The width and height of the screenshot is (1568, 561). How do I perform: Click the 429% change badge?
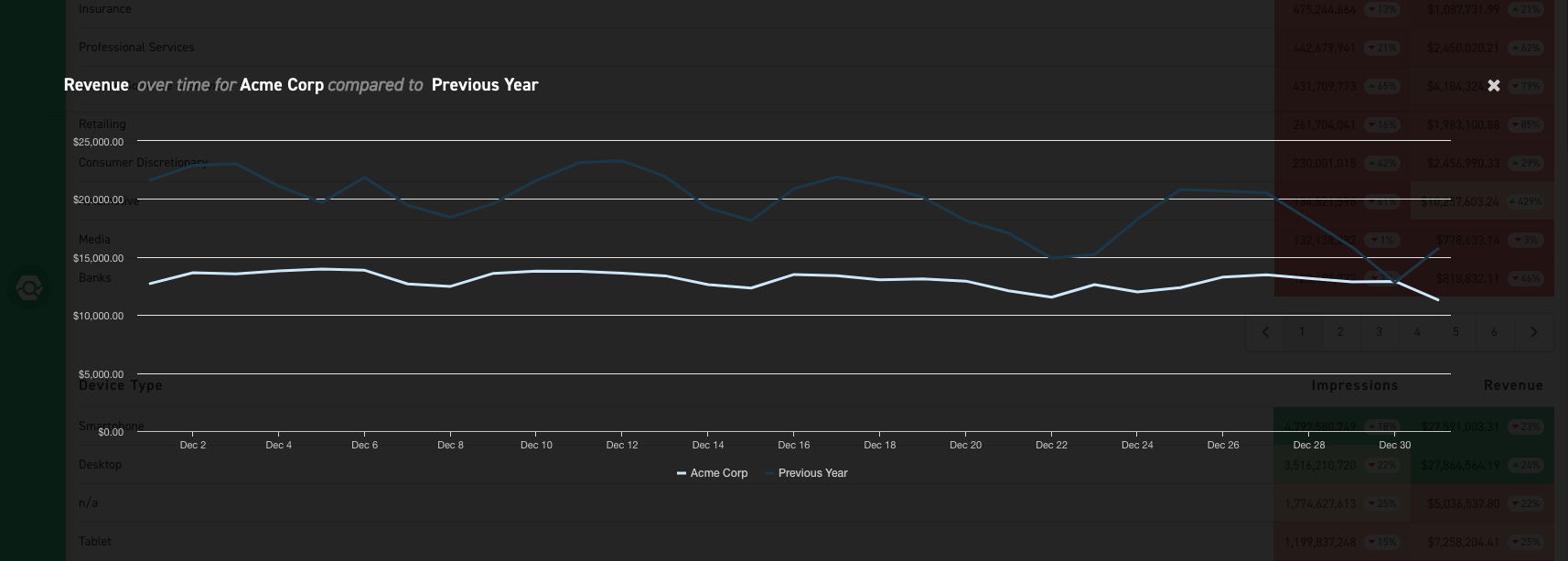[x=1525, y=201]
